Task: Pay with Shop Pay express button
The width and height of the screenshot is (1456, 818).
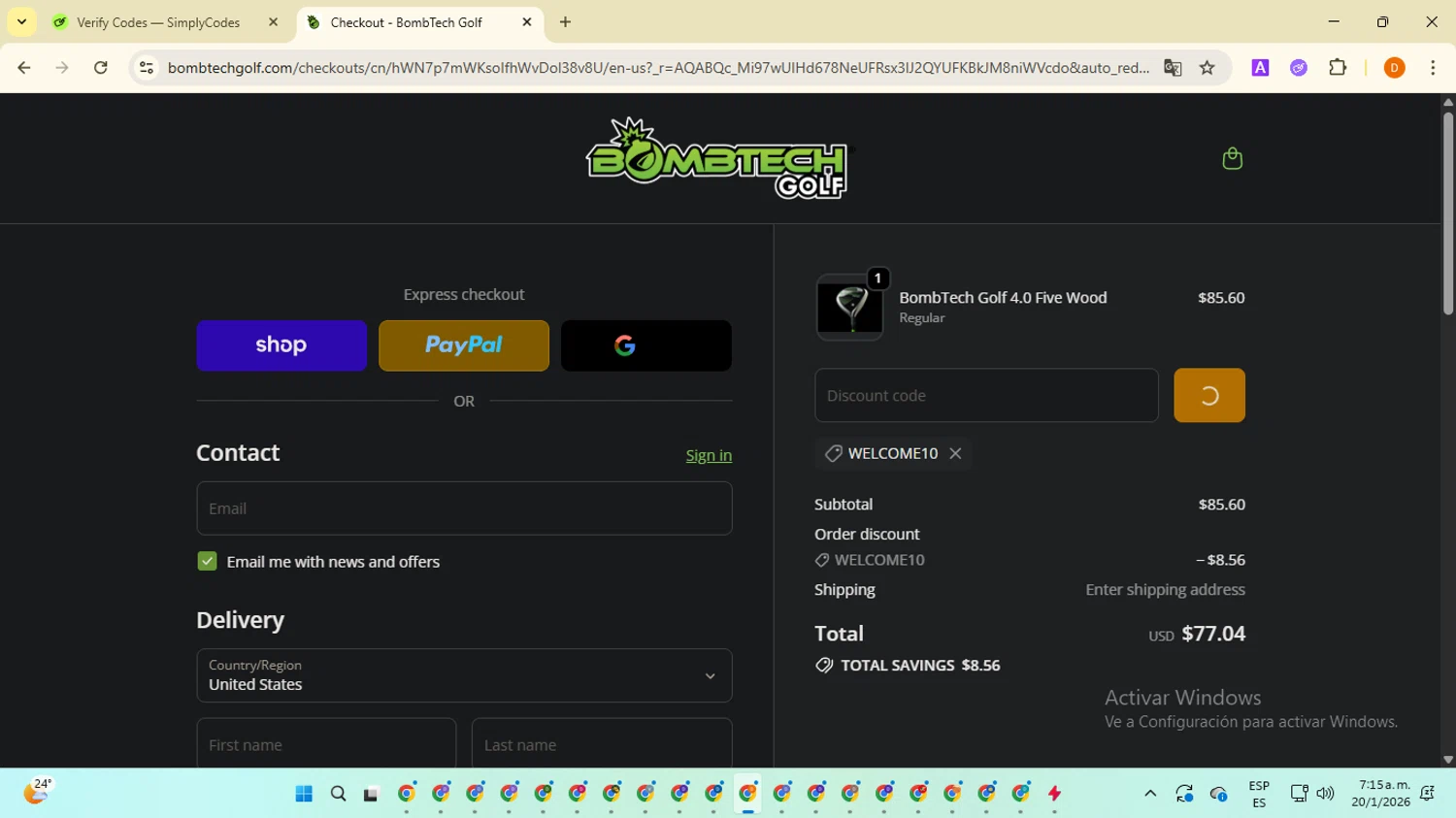Action: [281, 345]
